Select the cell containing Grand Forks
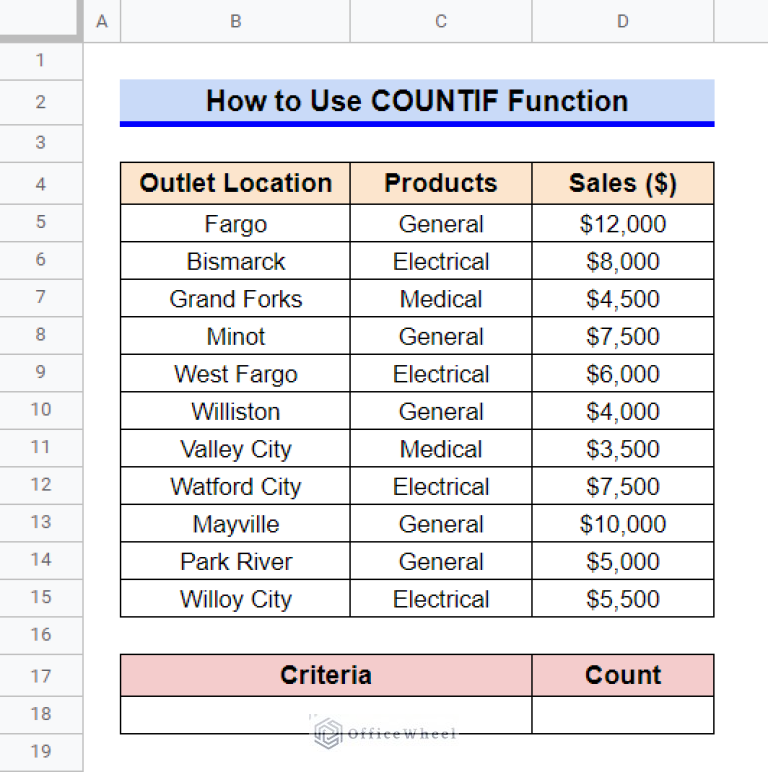The height and width of the screenshot is (772, 768). click(x=235, y=299)
